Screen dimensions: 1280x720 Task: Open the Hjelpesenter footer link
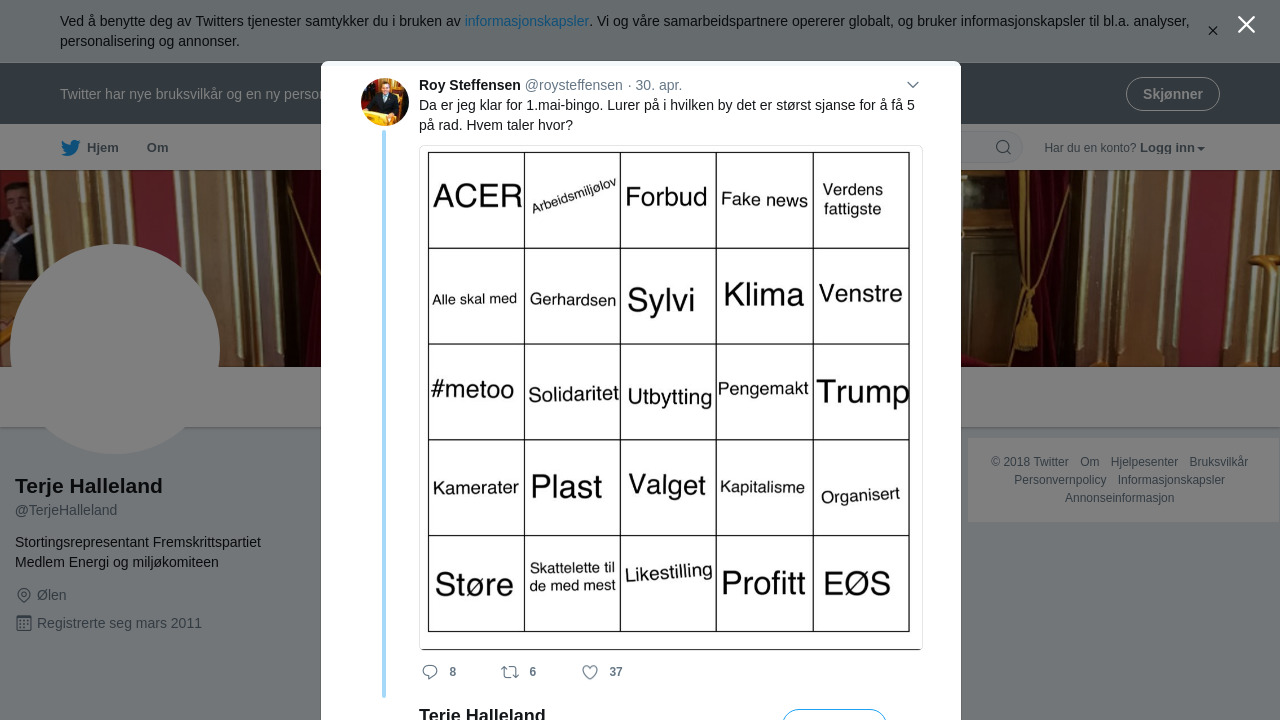1144,462
